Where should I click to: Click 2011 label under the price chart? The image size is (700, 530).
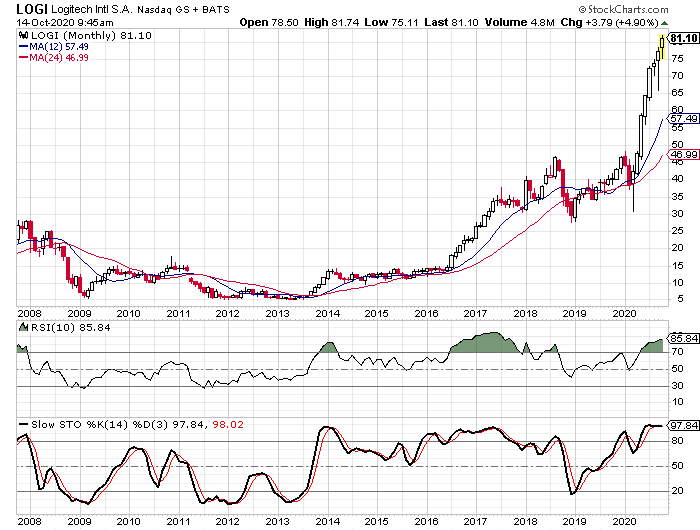[179, 314]
